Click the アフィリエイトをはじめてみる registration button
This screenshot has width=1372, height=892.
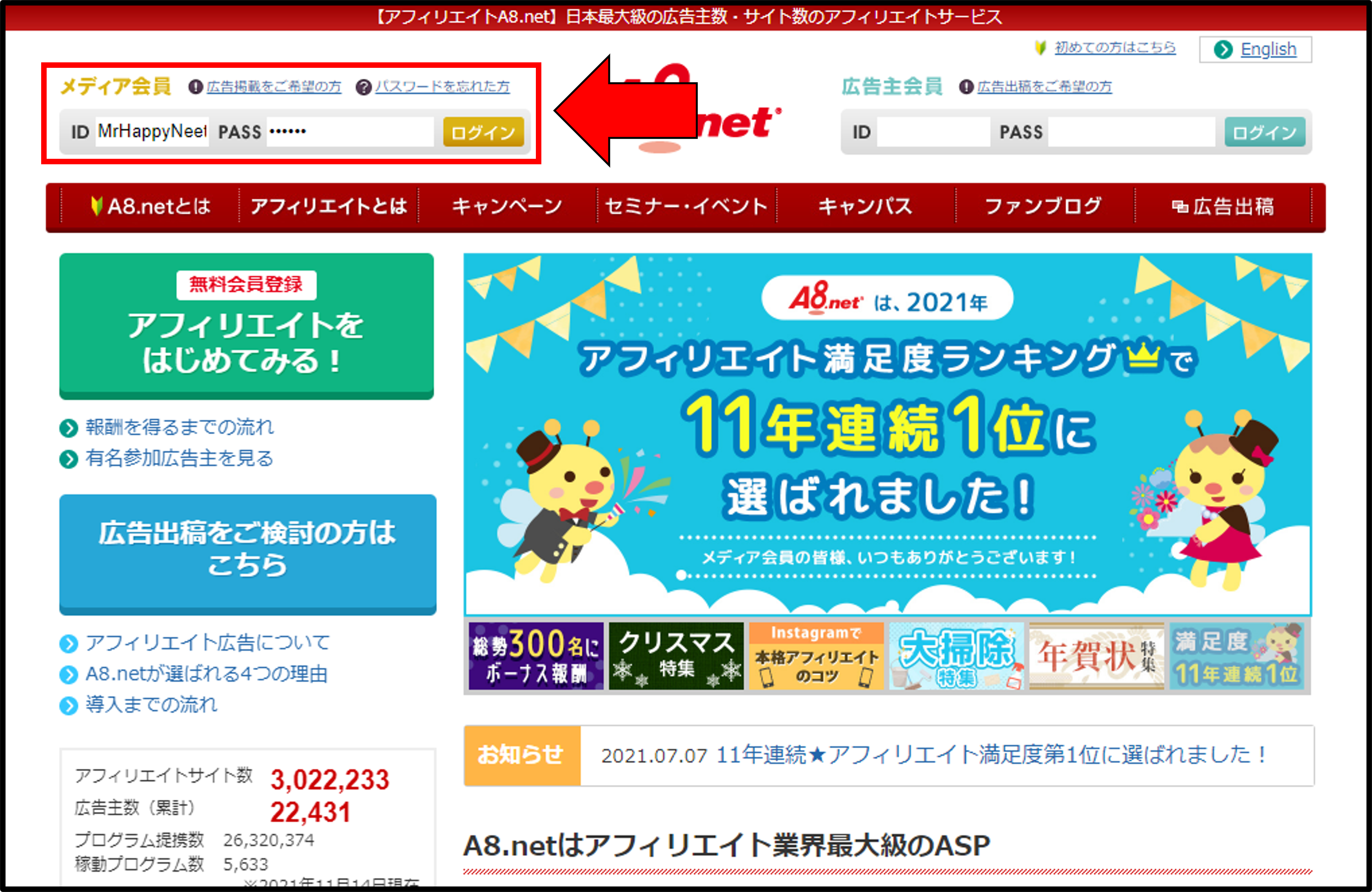(246, 326)
